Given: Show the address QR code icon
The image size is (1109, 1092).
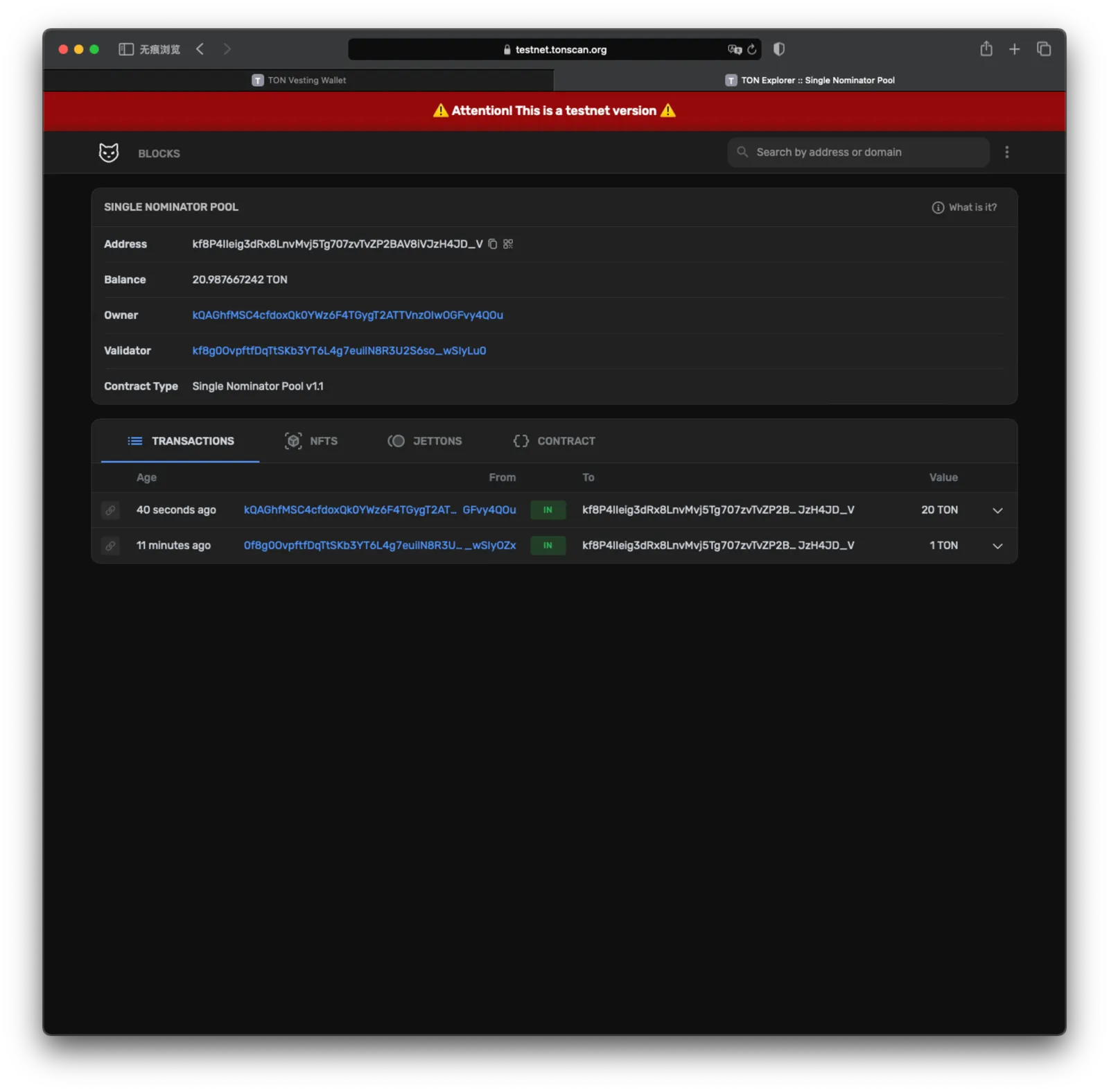Looking at the screenshot, I should [x=508, y=244].
